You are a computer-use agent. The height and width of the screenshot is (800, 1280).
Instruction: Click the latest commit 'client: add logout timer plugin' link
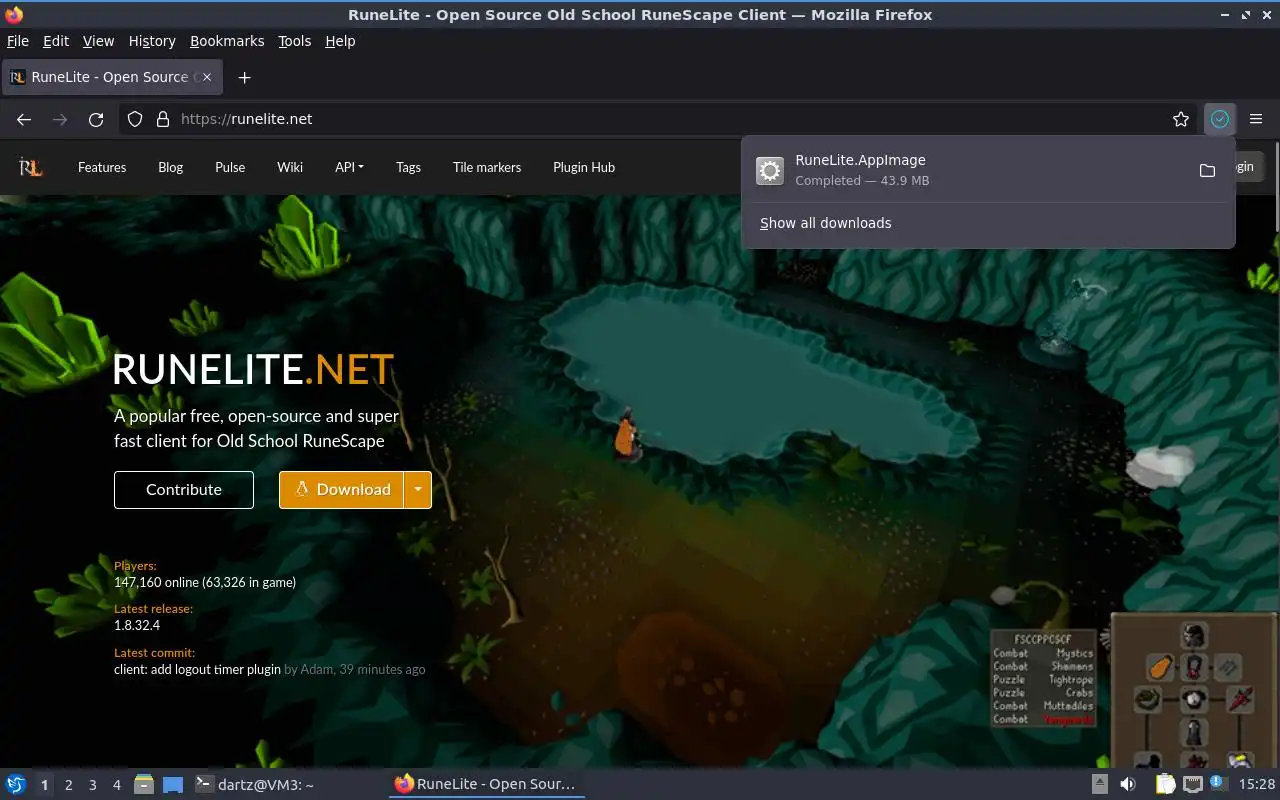197,669
